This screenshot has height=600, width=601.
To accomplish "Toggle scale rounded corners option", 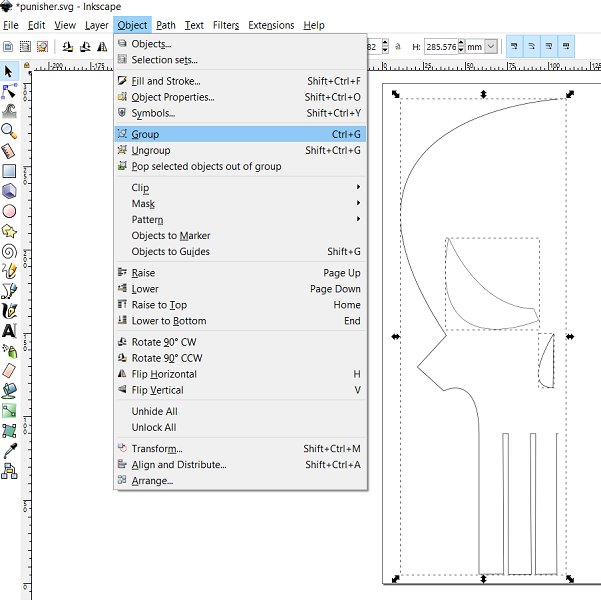I will coord(532,46).
